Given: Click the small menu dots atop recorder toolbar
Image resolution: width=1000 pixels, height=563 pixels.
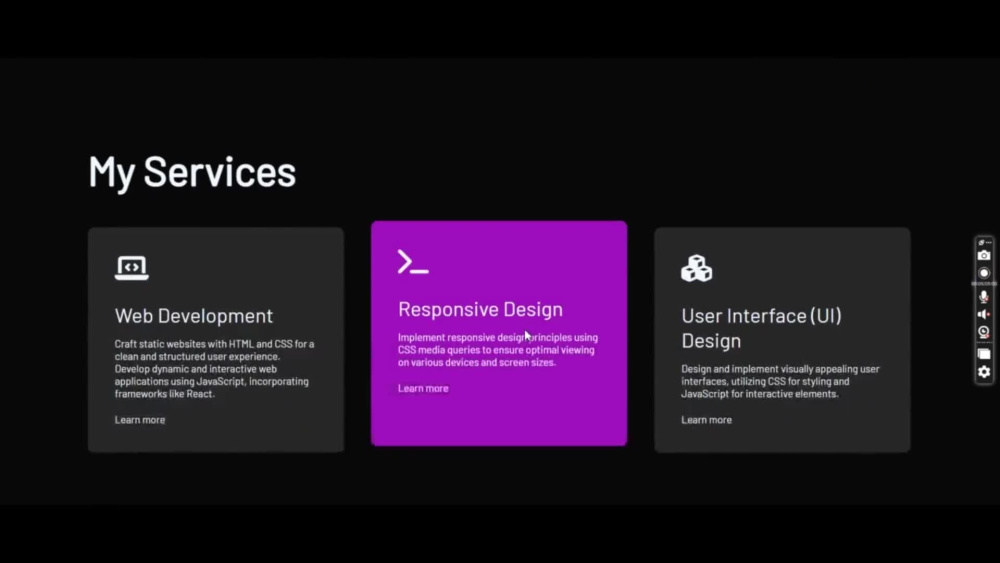Looking at the screenshot, I should pyautogui.click(x=989, y=242).
